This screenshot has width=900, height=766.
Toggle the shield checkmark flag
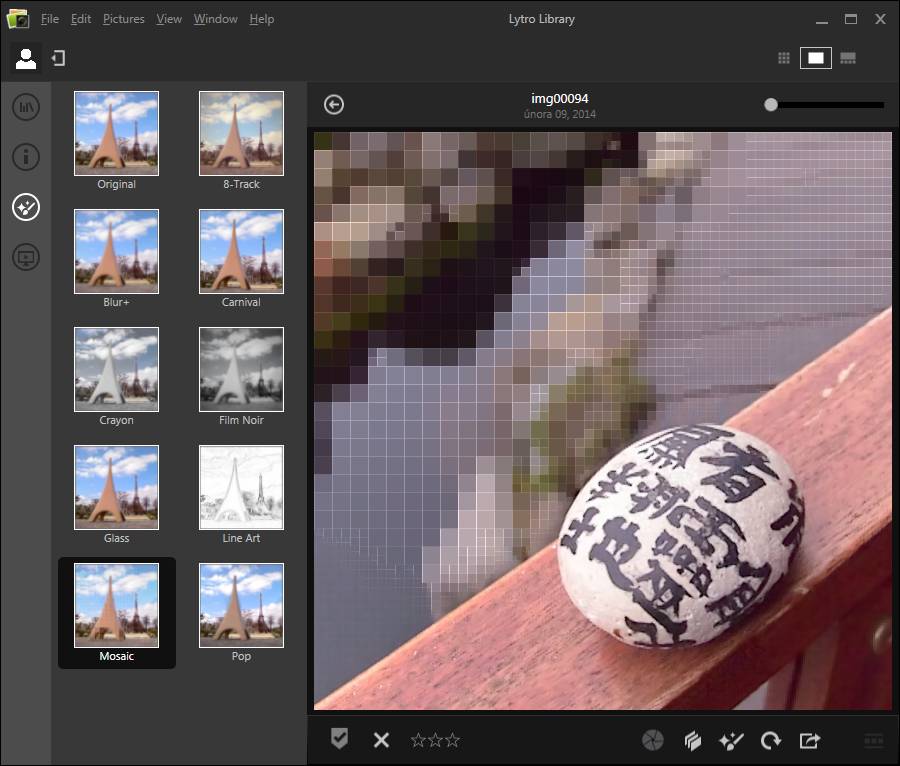point(339,739)
